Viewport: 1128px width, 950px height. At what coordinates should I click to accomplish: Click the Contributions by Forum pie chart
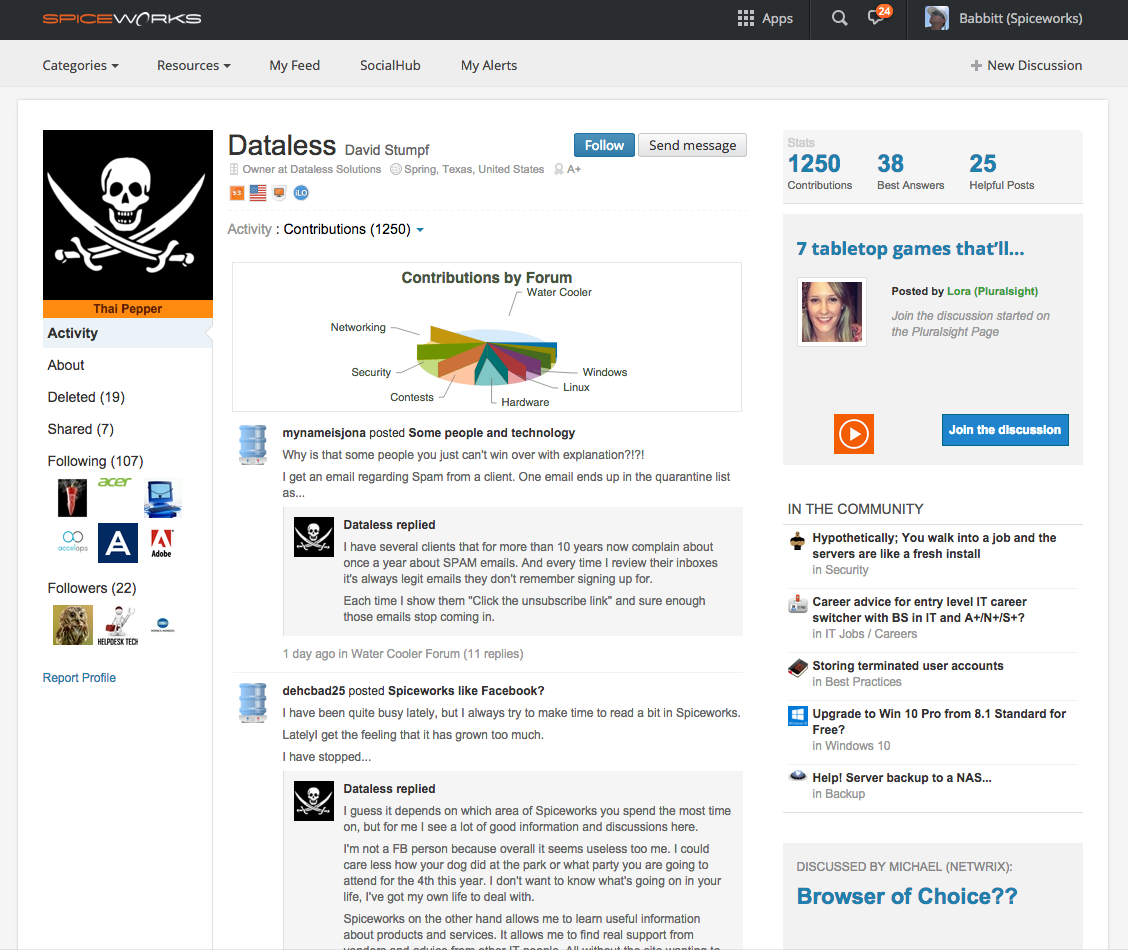point(487,355)
